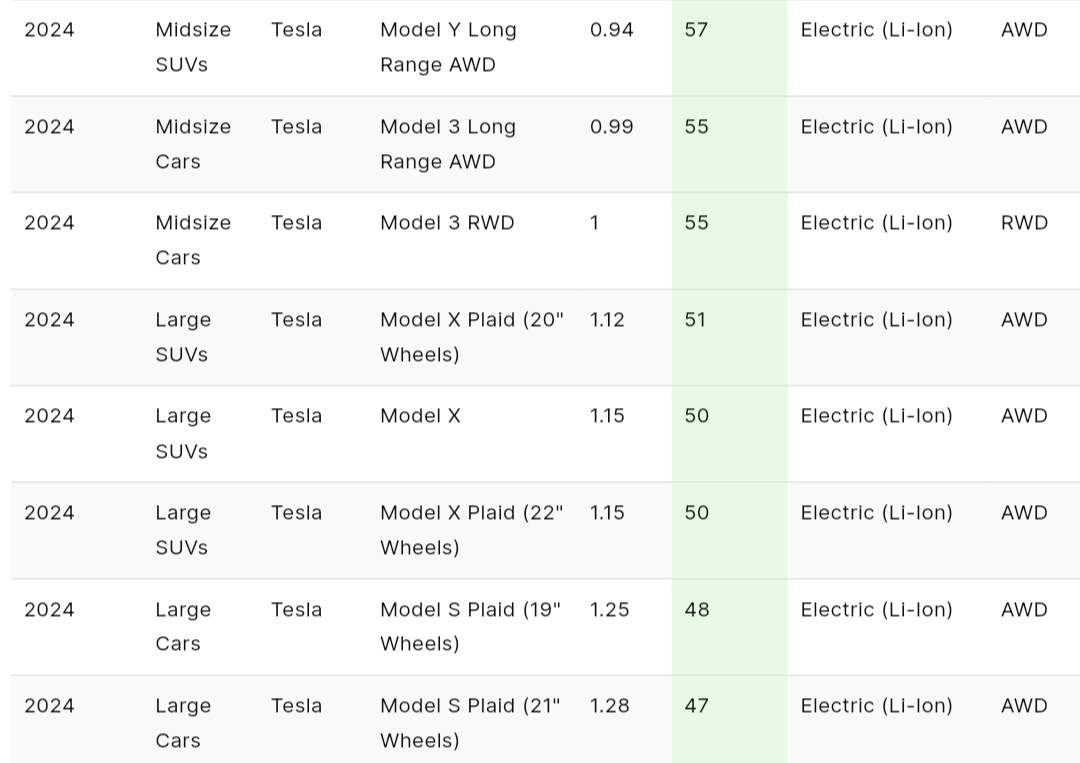The height and width of the screenshot is (763, 1080).
Task: Click the Model Y Long Range AWD cell
Action: coord(448,47)
